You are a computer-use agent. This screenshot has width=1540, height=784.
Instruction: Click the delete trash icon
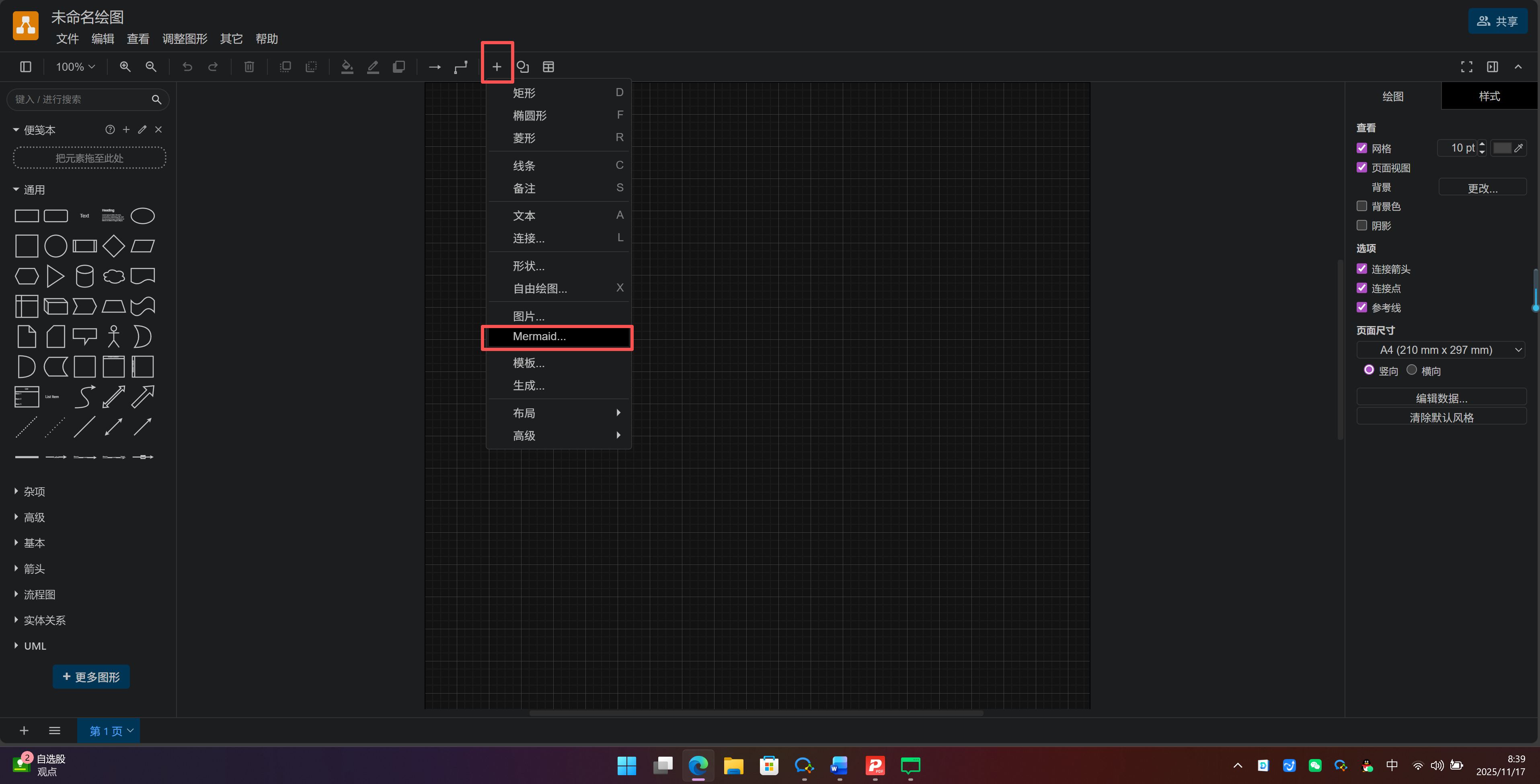point(249,67)
